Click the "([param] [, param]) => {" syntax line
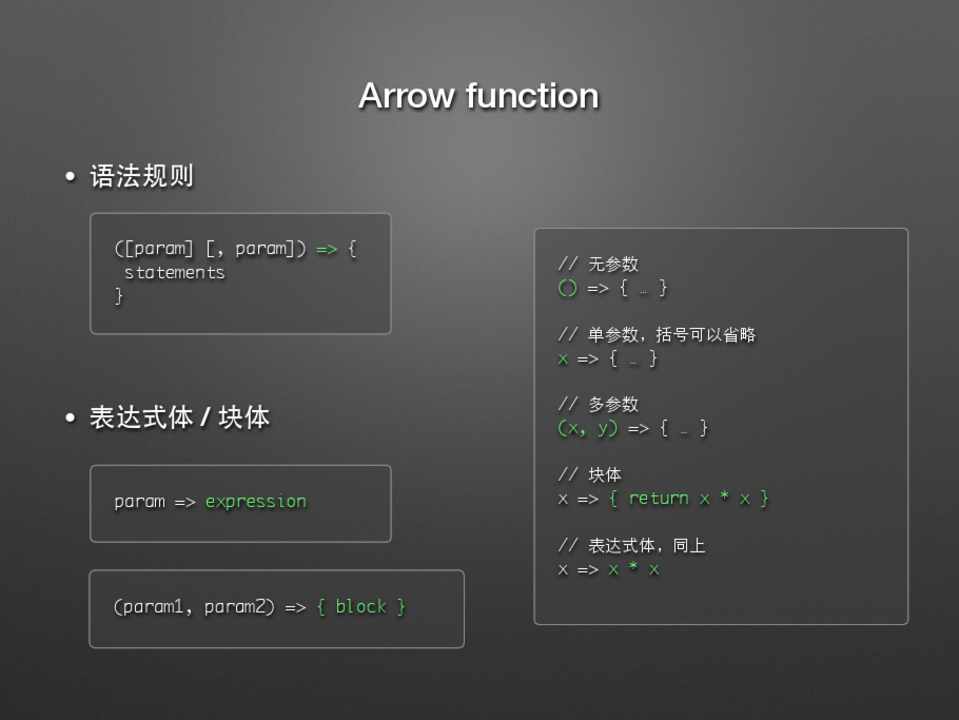The image size is (959, 720). coord(235,249)
